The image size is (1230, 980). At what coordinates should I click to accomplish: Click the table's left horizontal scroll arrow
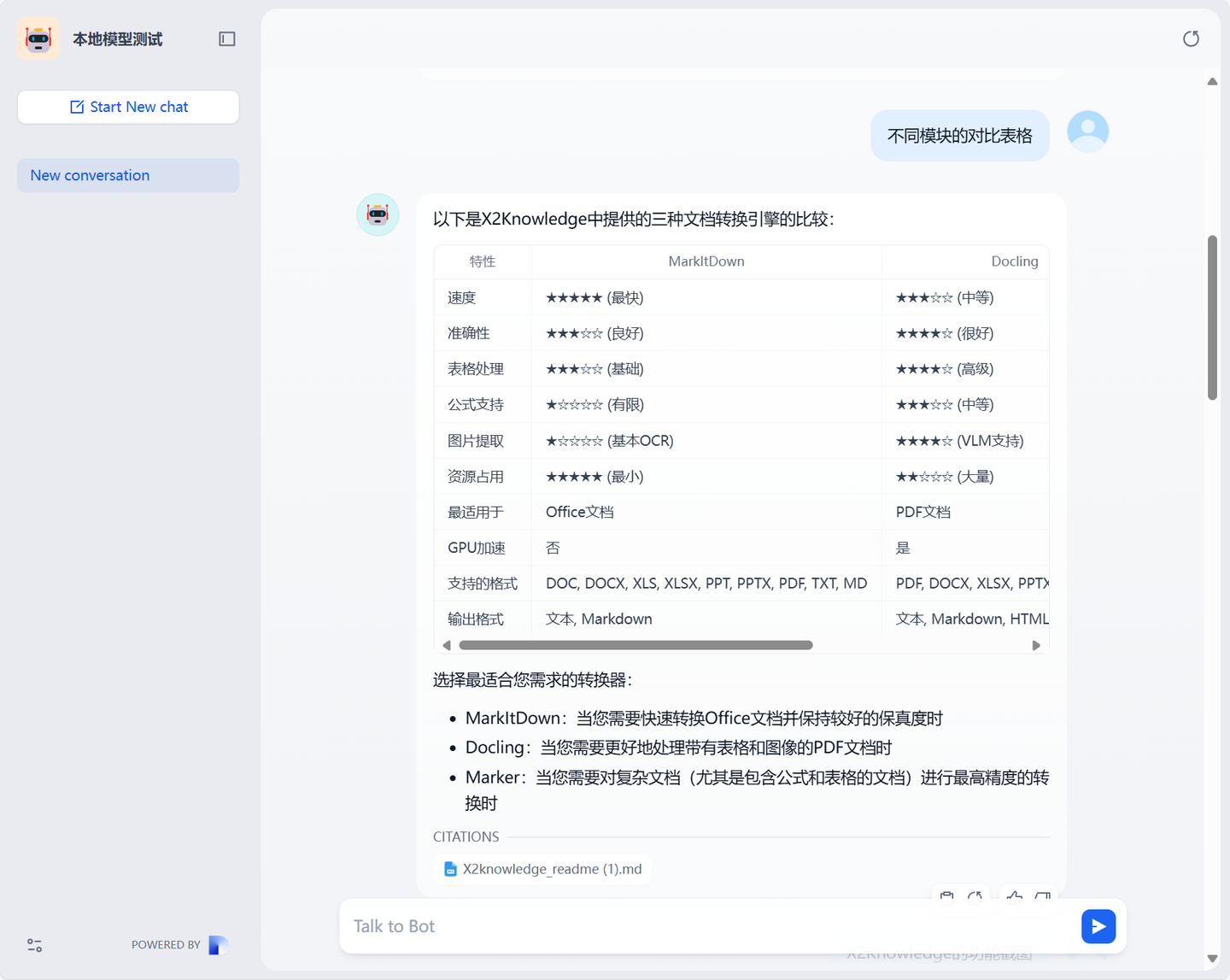[447, 645]
